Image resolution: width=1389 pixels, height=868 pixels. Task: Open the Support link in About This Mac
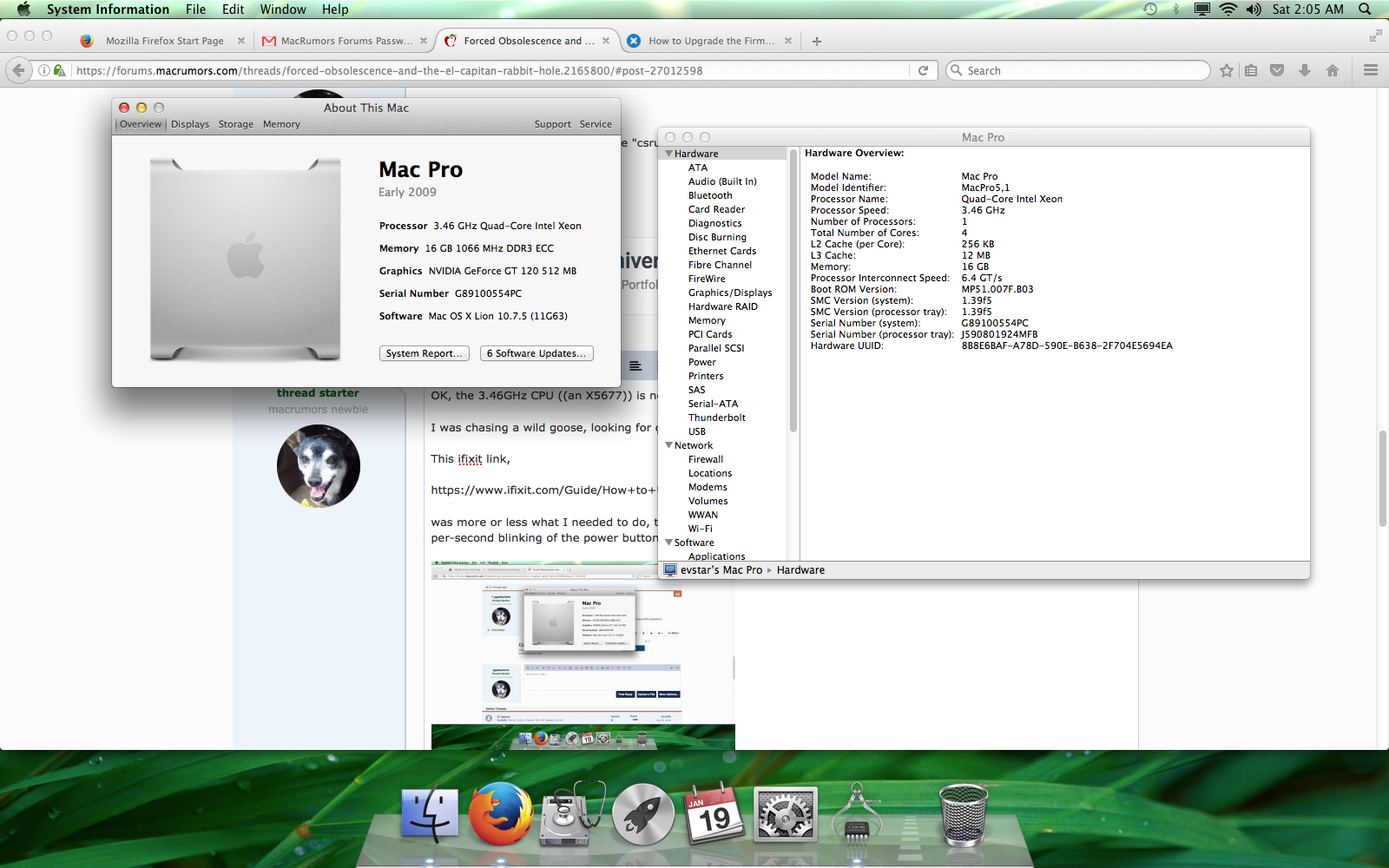pos(552,124)
